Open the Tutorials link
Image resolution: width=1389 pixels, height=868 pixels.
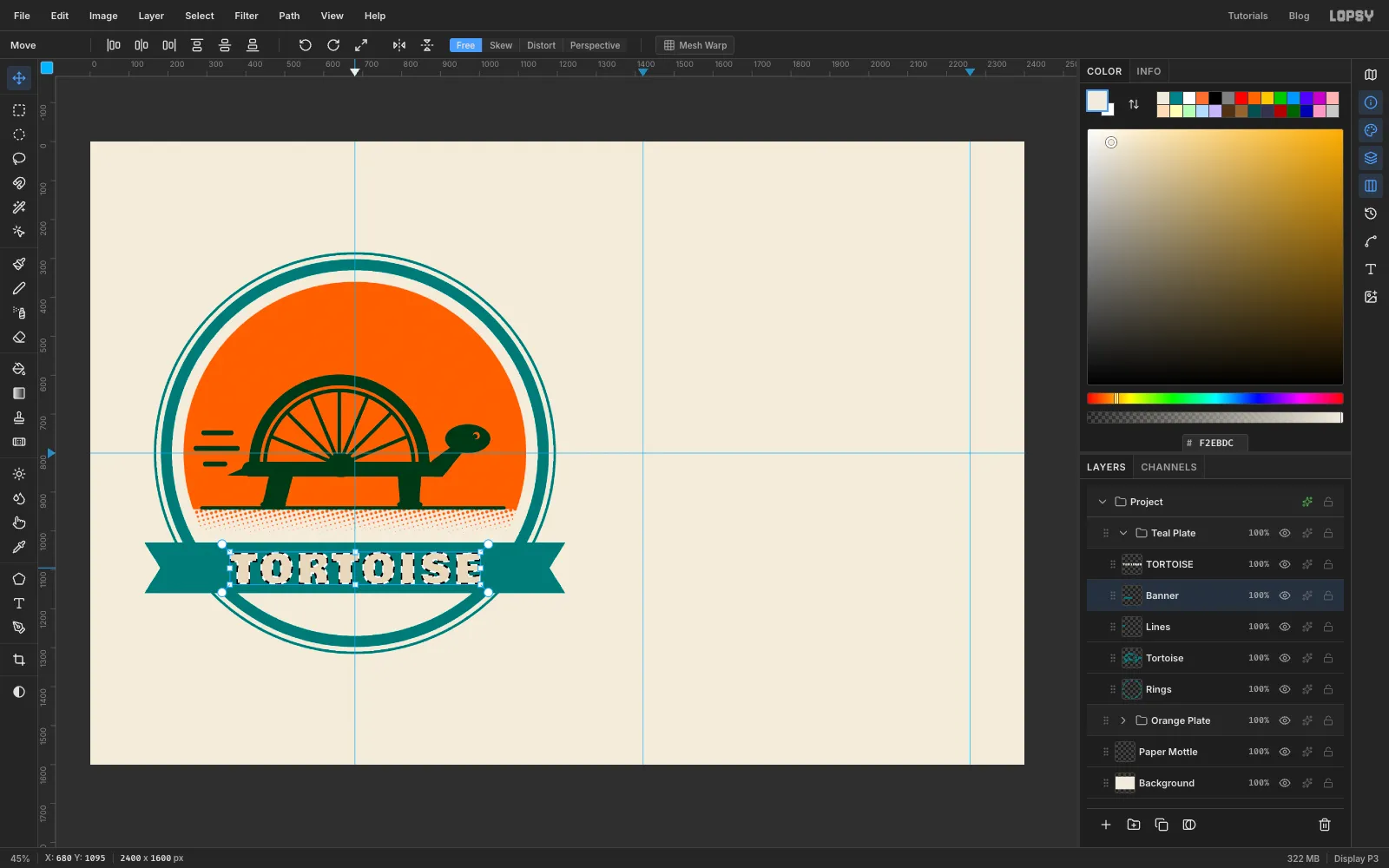pos(1247,16)
